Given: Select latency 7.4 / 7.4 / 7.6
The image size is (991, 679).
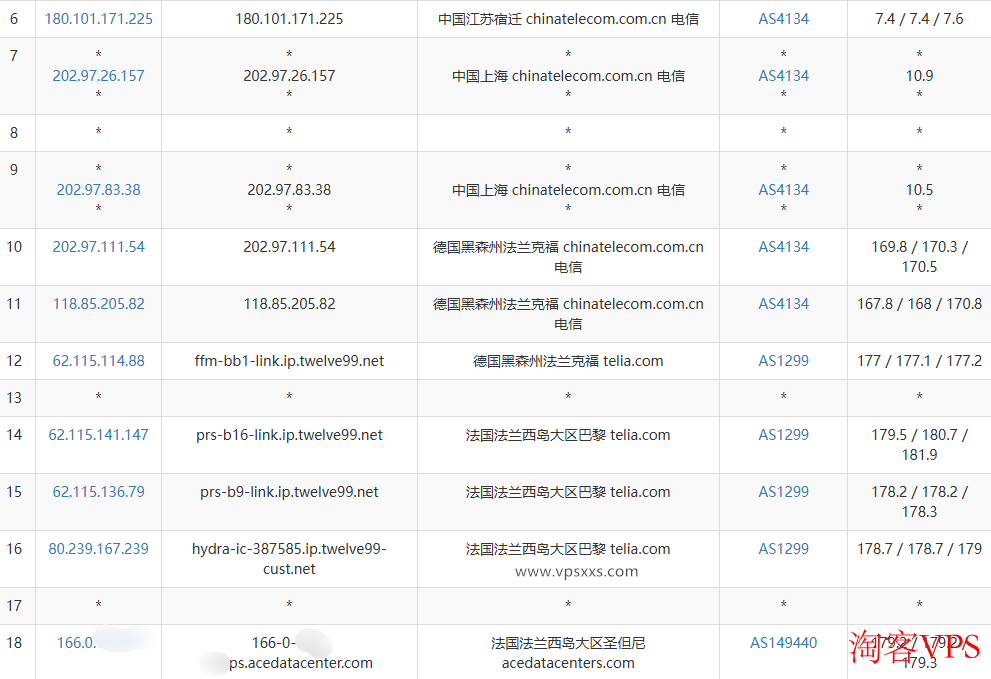Looking at the screenshot, I should (919, 19).
